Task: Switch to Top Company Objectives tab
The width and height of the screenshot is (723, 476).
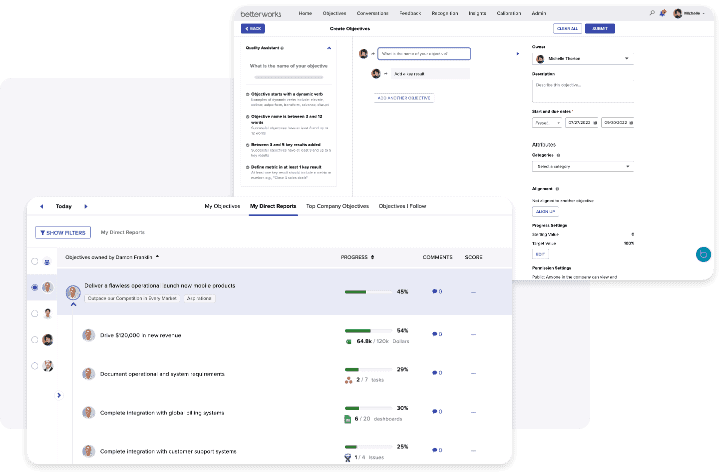Action: tap(338, 206)
